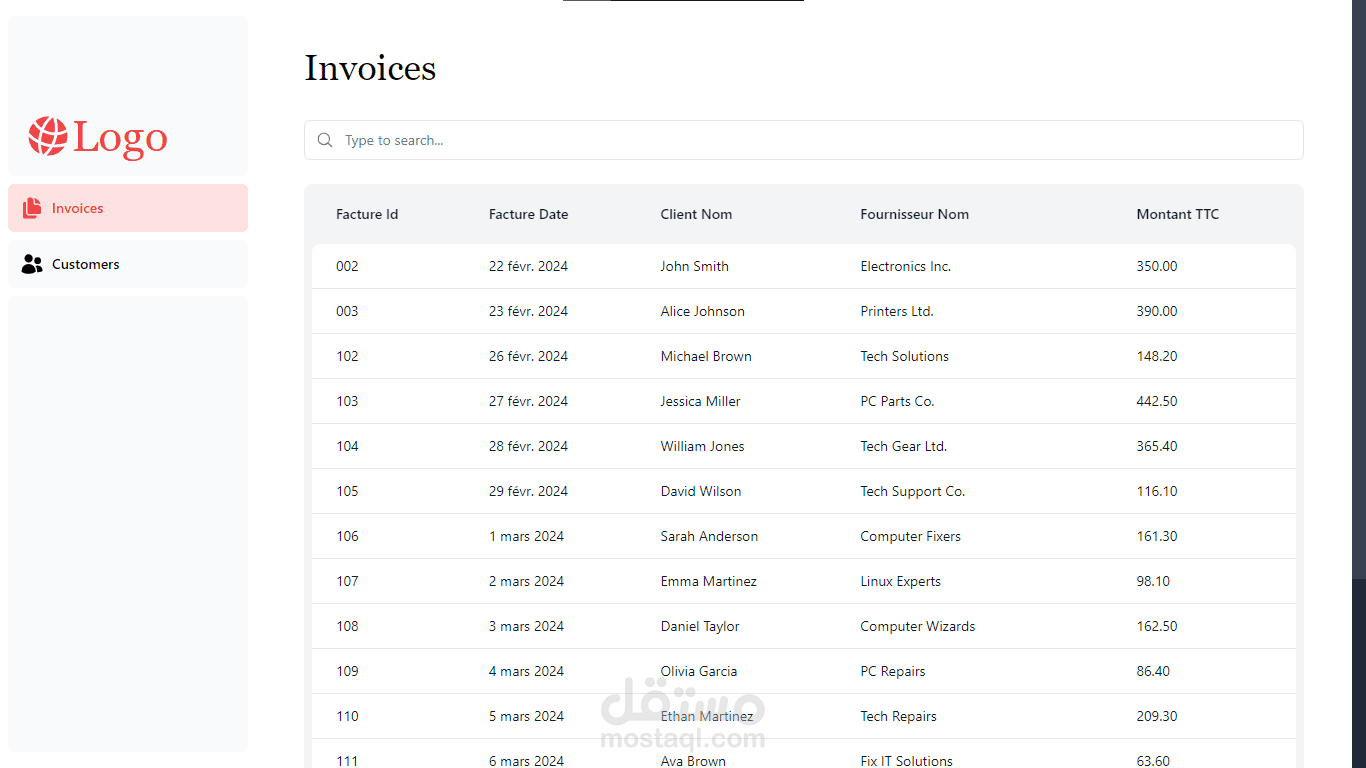This screenshot has width=1366, height=768.
Task: Select the Olivia Garcia PC Repairs invoice
Action: [700, 671]
